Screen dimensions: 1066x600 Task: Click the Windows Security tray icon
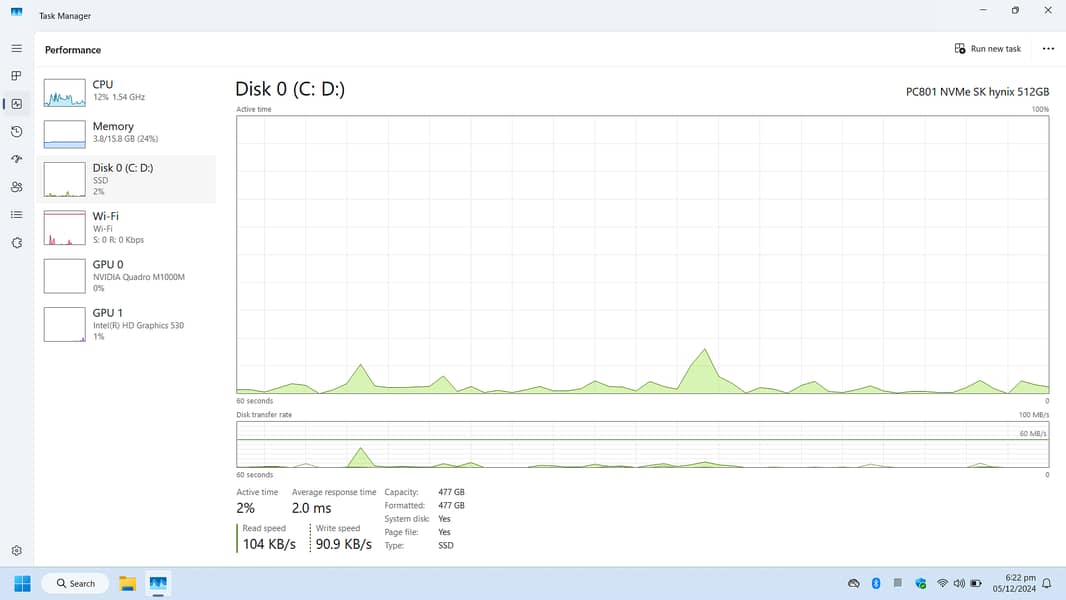921,583
